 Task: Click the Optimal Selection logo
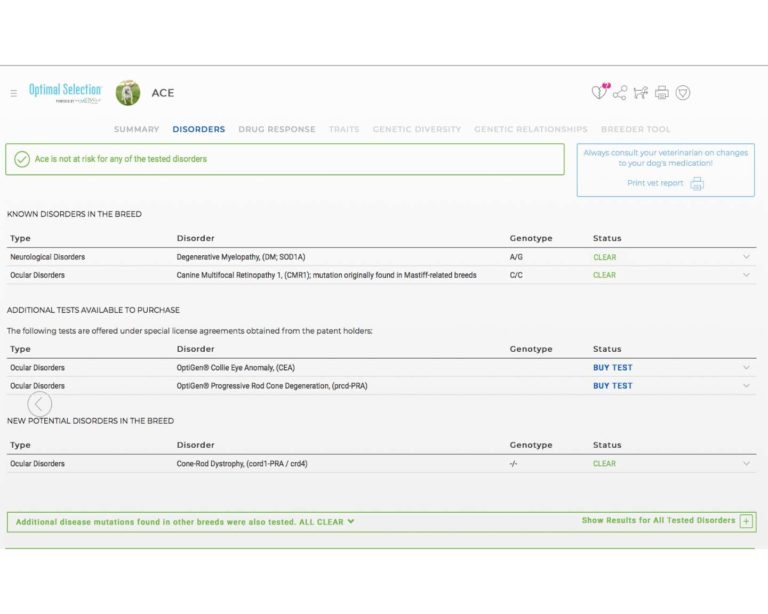coord(65,91)
